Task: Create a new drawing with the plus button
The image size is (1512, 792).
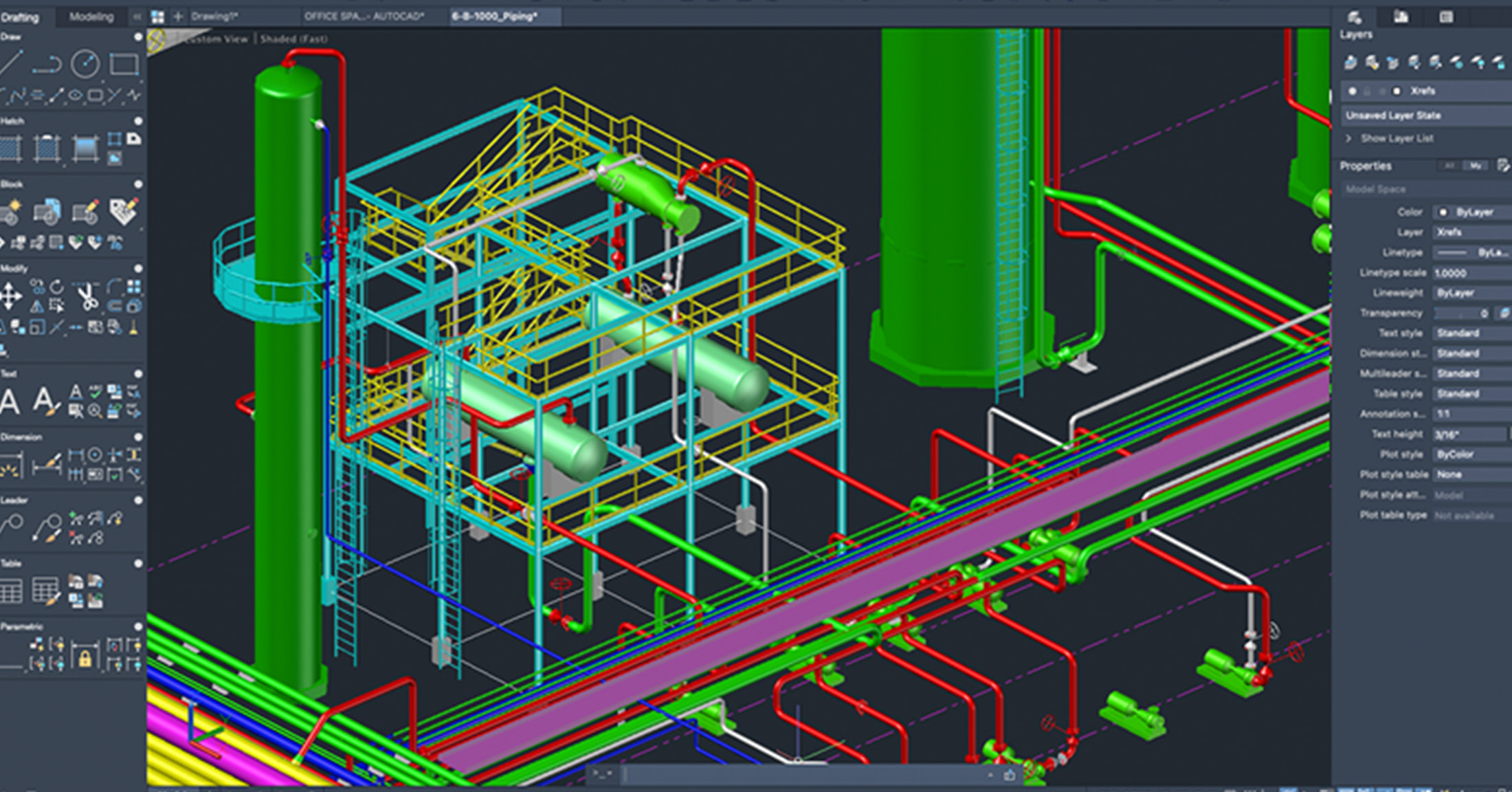Action: (177, 15)
